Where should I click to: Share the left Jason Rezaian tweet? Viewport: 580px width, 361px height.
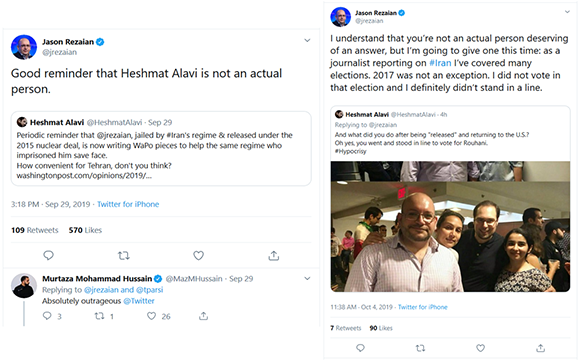point(273,255)
